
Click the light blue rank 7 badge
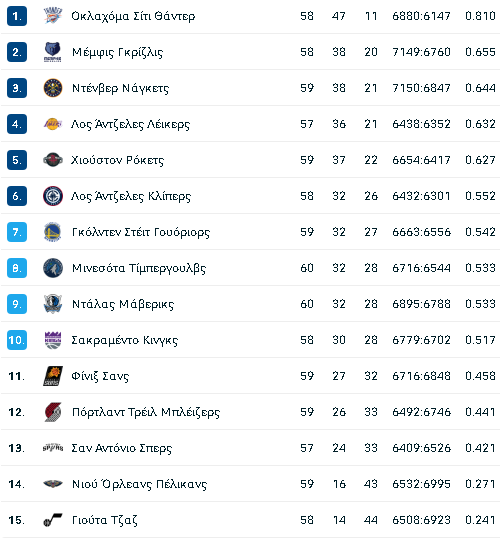tap(17, 232)
